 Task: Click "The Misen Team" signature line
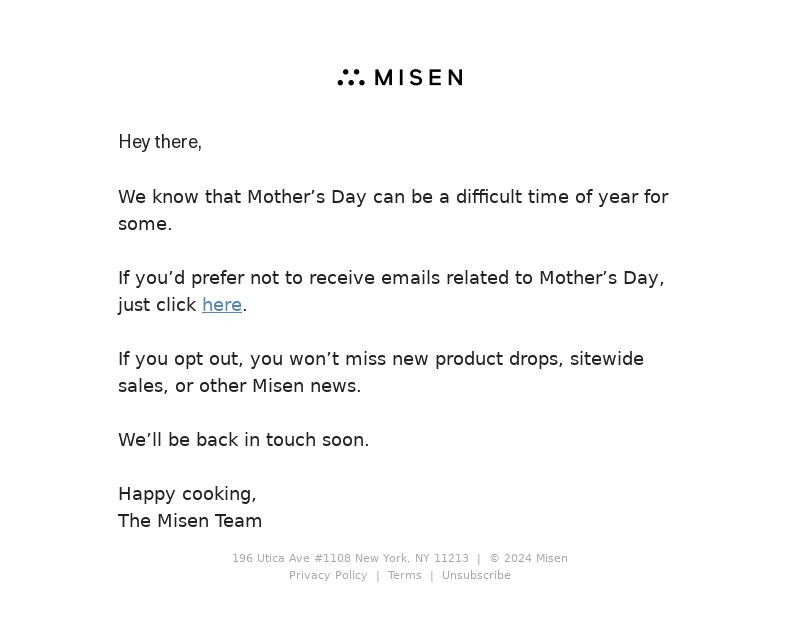click(190, 521)
